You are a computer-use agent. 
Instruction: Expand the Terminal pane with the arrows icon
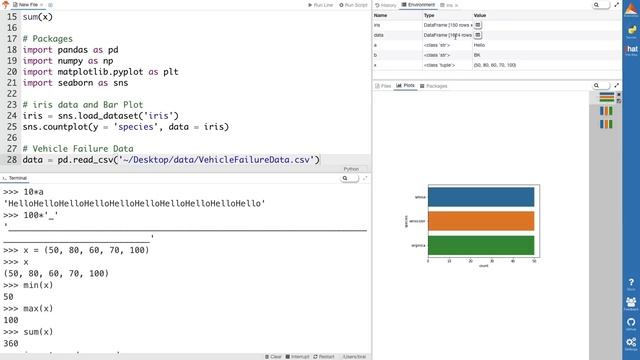click(x=365, y=178)
